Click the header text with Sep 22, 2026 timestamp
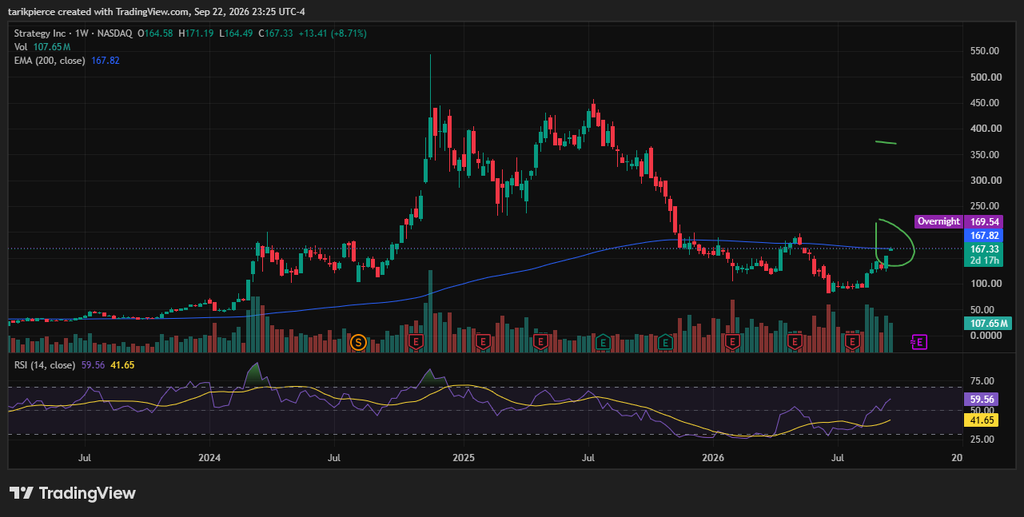 [x=155, y=12]
